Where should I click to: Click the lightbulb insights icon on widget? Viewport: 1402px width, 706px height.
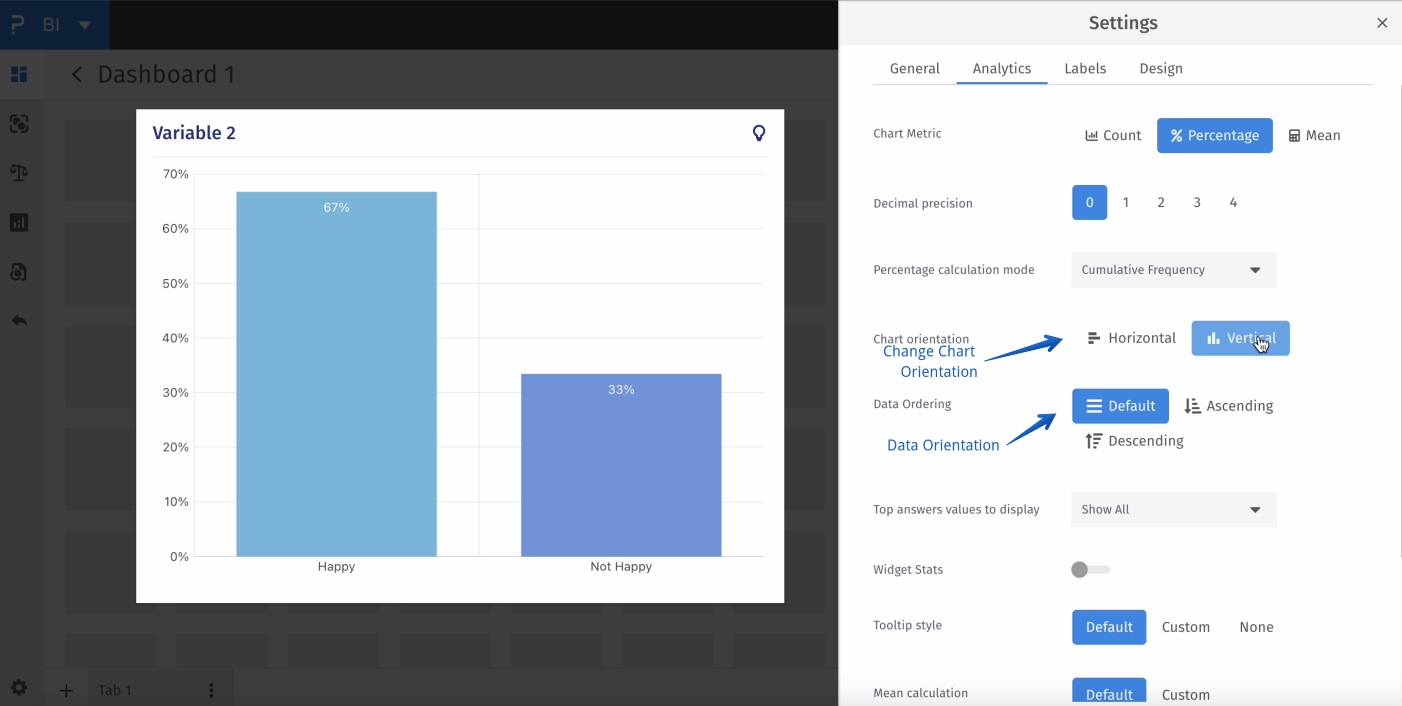(x=759, y=133)
